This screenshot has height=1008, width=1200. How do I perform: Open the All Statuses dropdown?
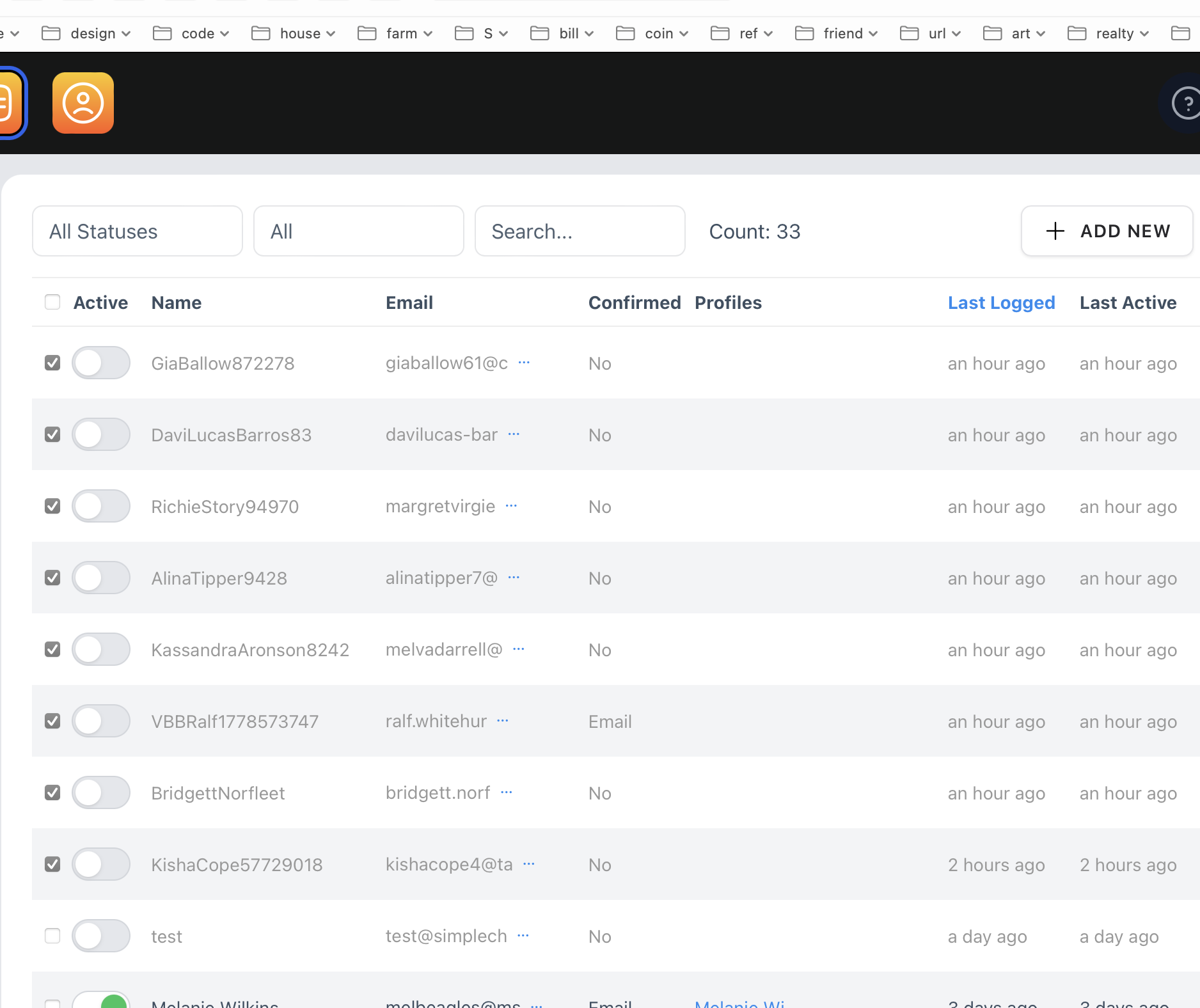tap(138, 231)
